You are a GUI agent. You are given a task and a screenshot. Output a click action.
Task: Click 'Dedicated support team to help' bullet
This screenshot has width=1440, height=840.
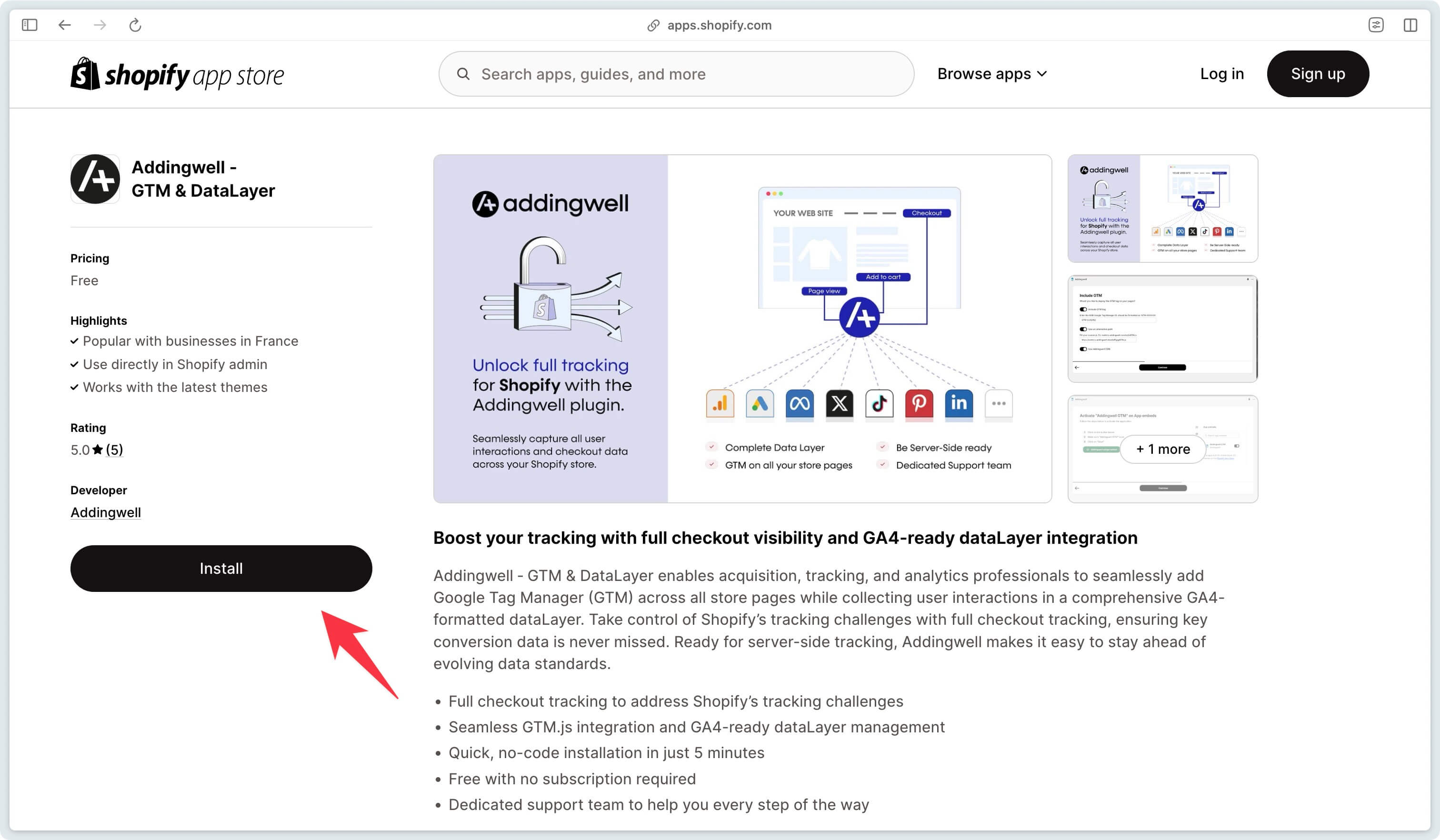click(659, 805)
